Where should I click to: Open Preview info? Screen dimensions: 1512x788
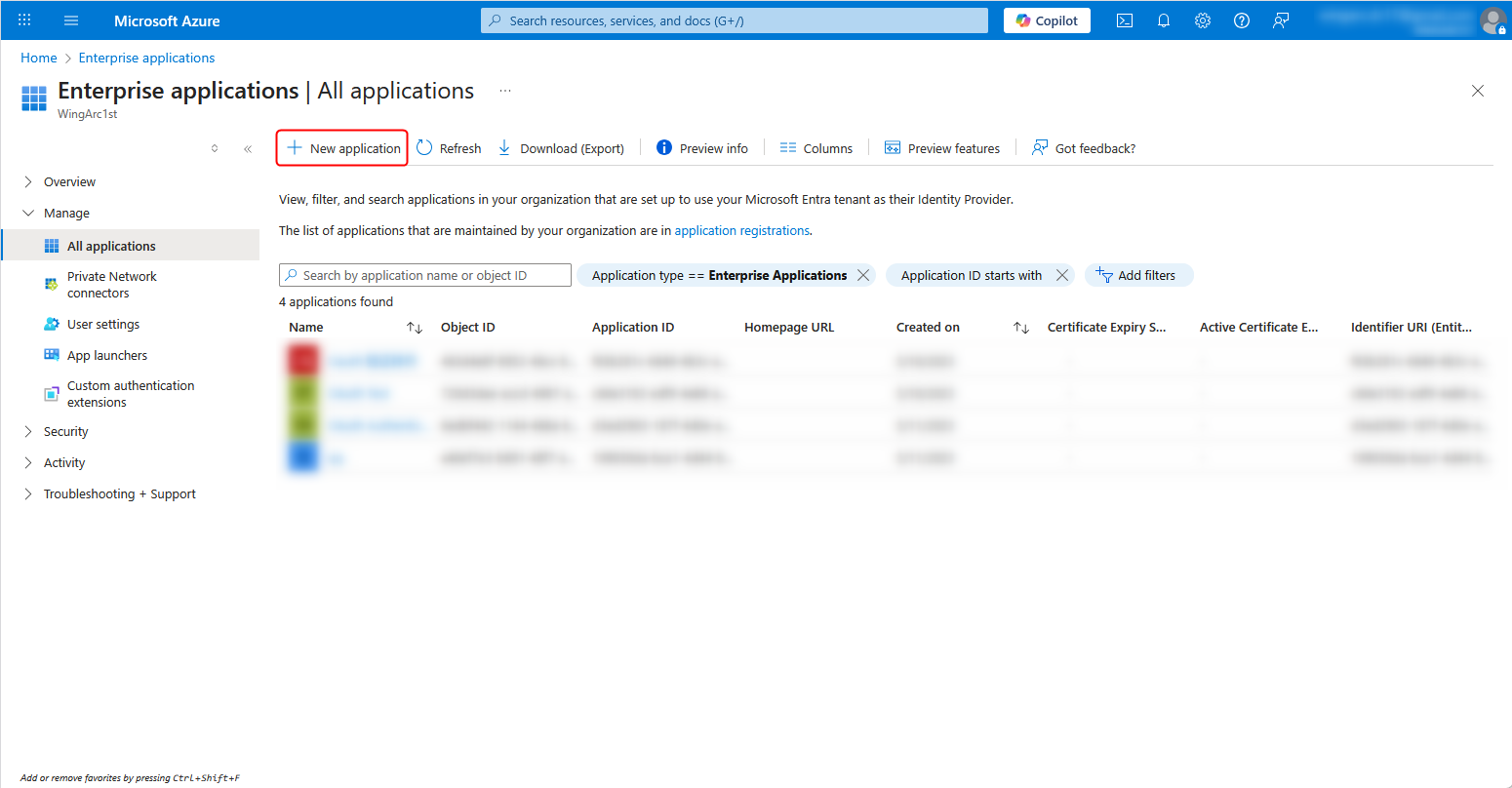(702, 148)
